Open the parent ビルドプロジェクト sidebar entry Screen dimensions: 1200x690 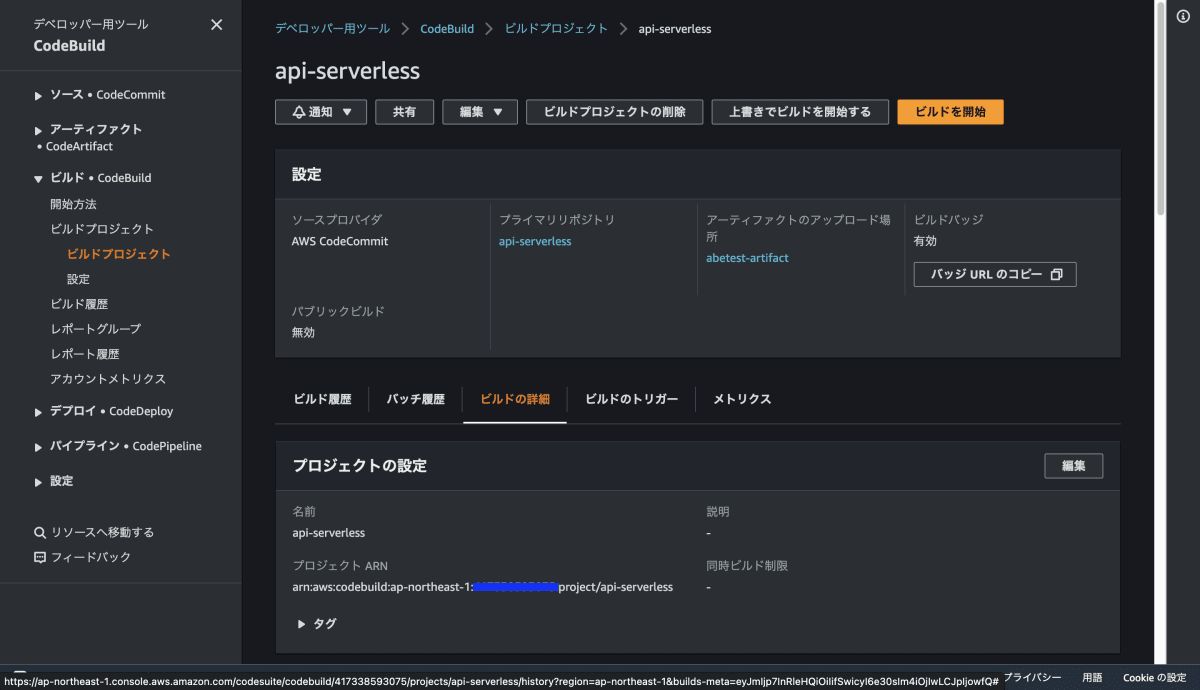(102, 229)
